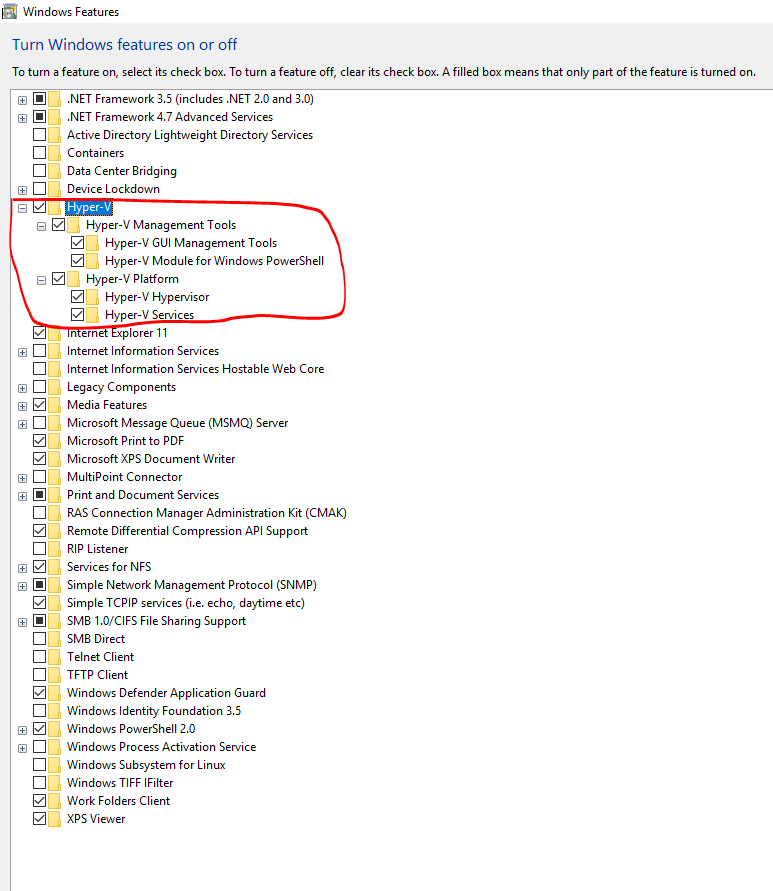Screen dimensions: 773x891
Task: Check Windows Subsystem for Linux box
Action: tap(39, 764)
